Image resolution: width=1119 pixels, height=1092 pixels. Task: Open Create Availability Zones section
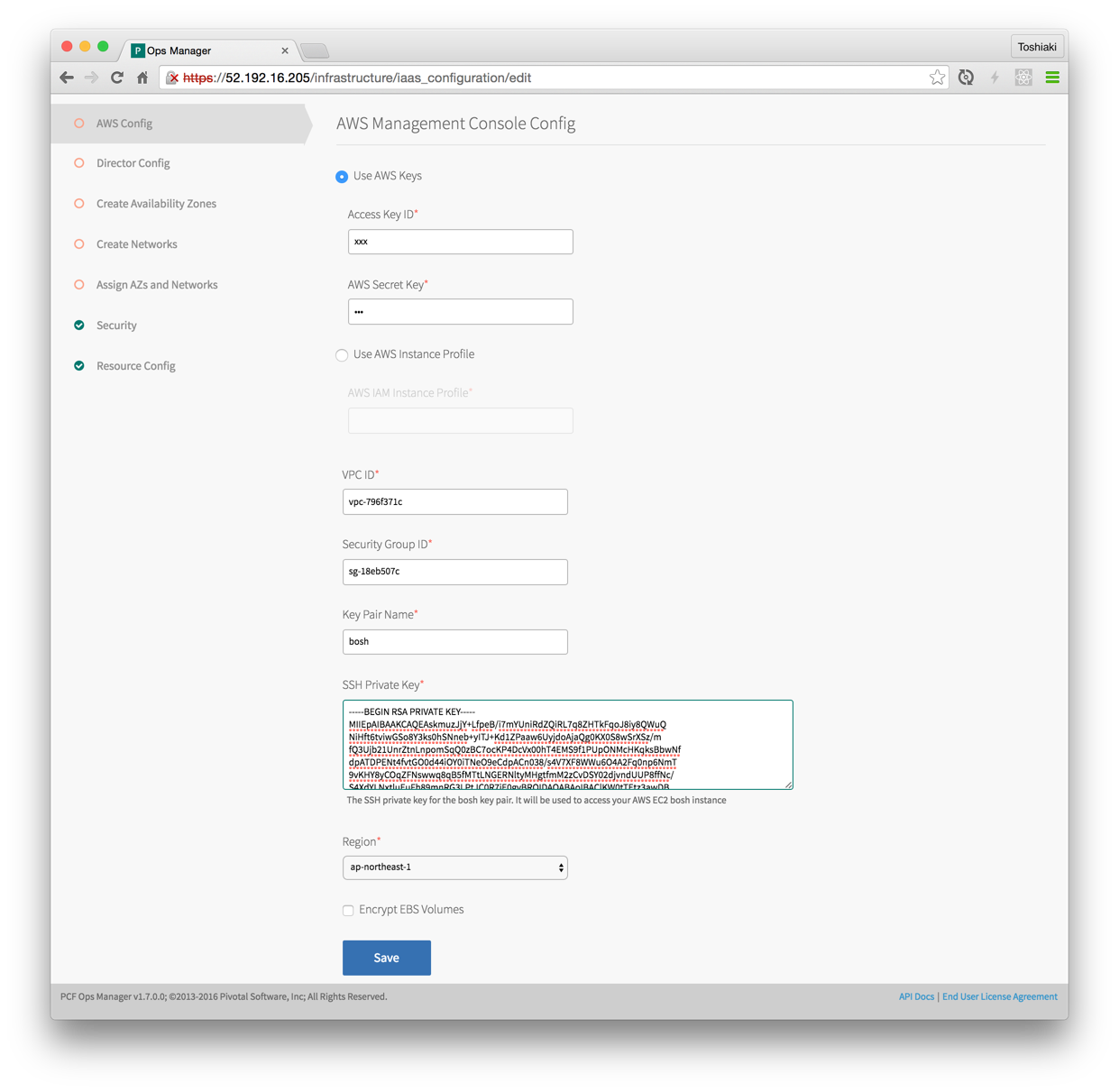click(156, 204)
